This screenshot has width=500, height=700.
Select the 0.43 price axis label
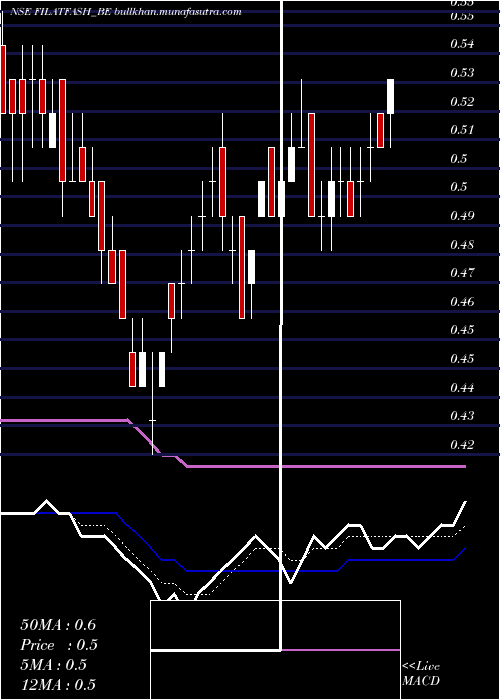462,416
